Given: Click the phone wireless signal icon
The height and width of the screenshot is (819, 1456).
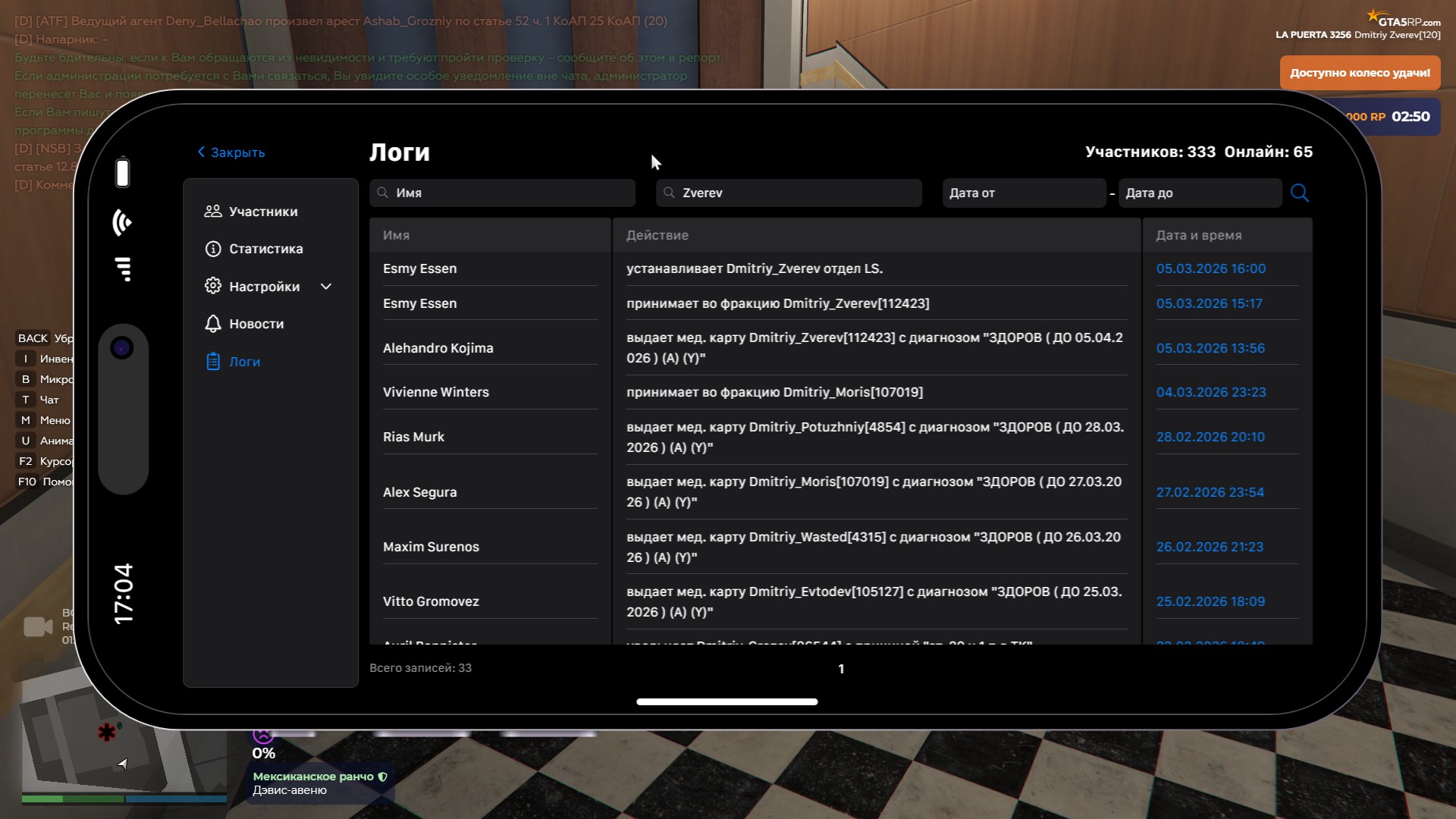Looking at the screenshot, I should pos(122,222).
